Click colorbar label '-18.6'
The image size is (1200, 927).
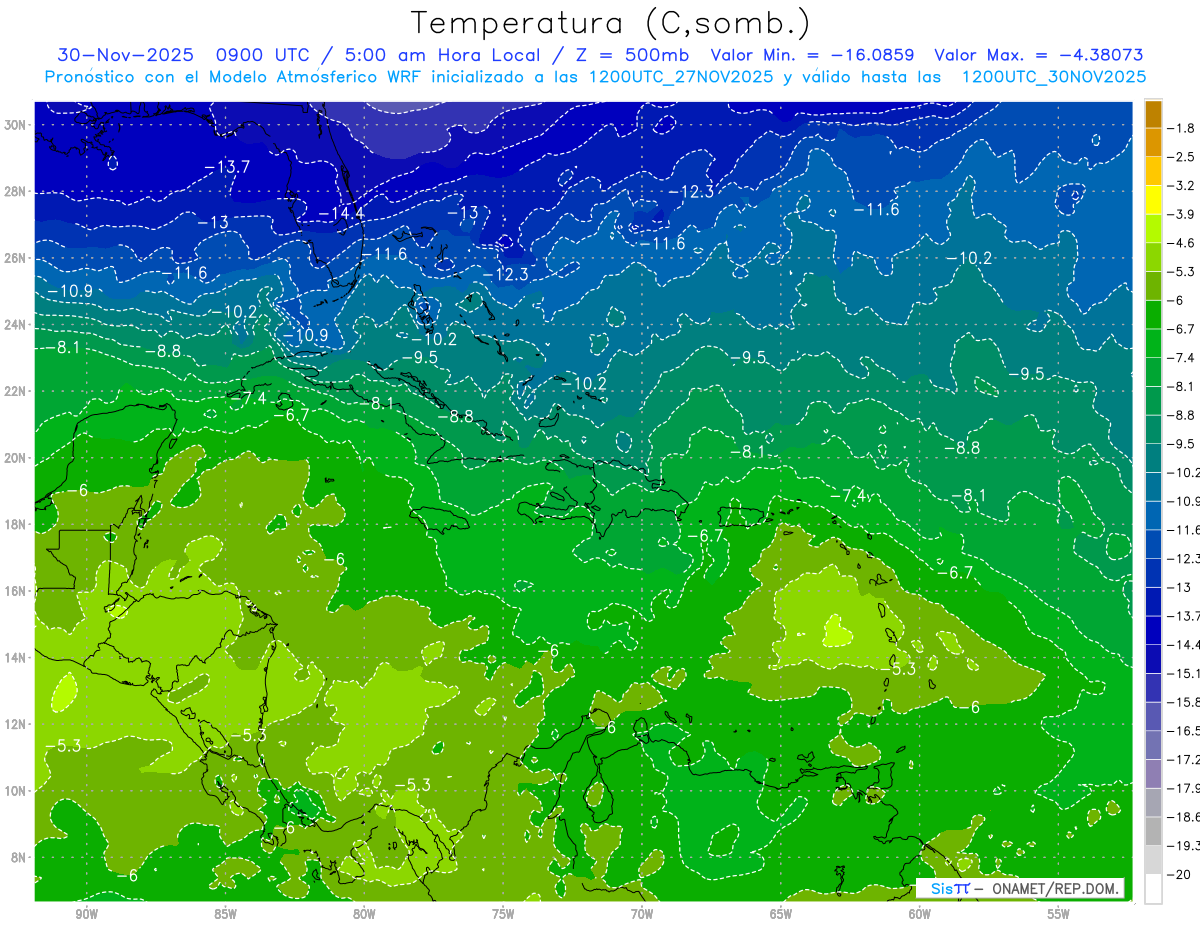pyautogui.click(x=1184, y=817)
